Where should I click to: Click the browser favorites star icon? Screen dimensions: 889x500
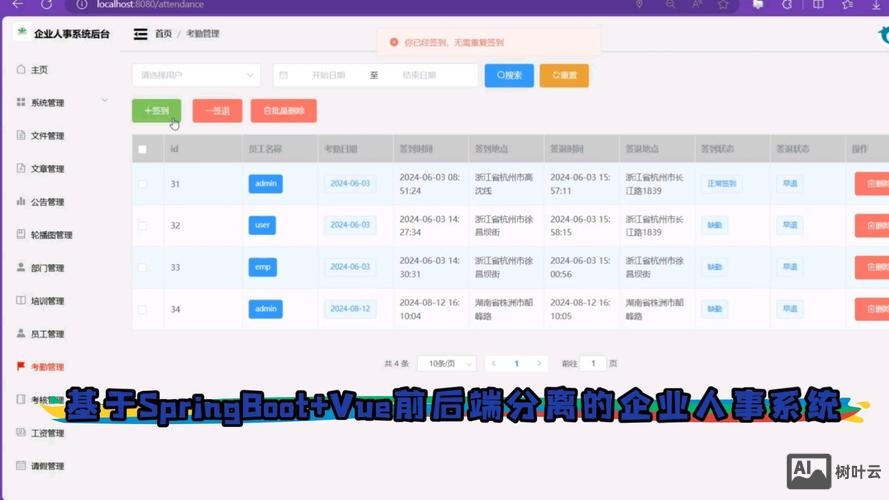click(x=722, y=5)
